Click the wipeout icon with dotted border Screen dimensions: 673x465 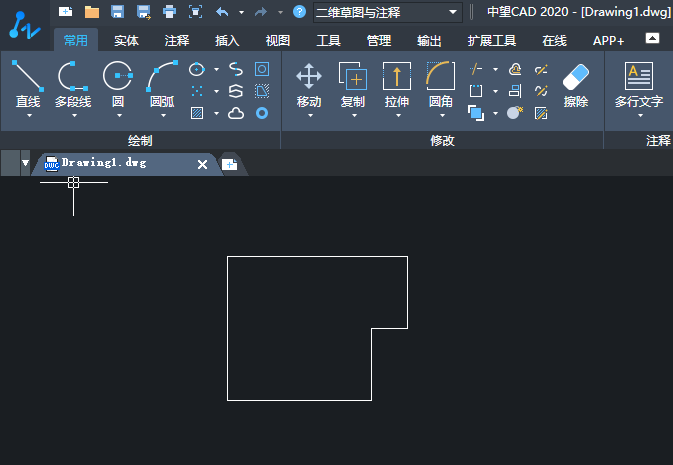coord(262,91)
